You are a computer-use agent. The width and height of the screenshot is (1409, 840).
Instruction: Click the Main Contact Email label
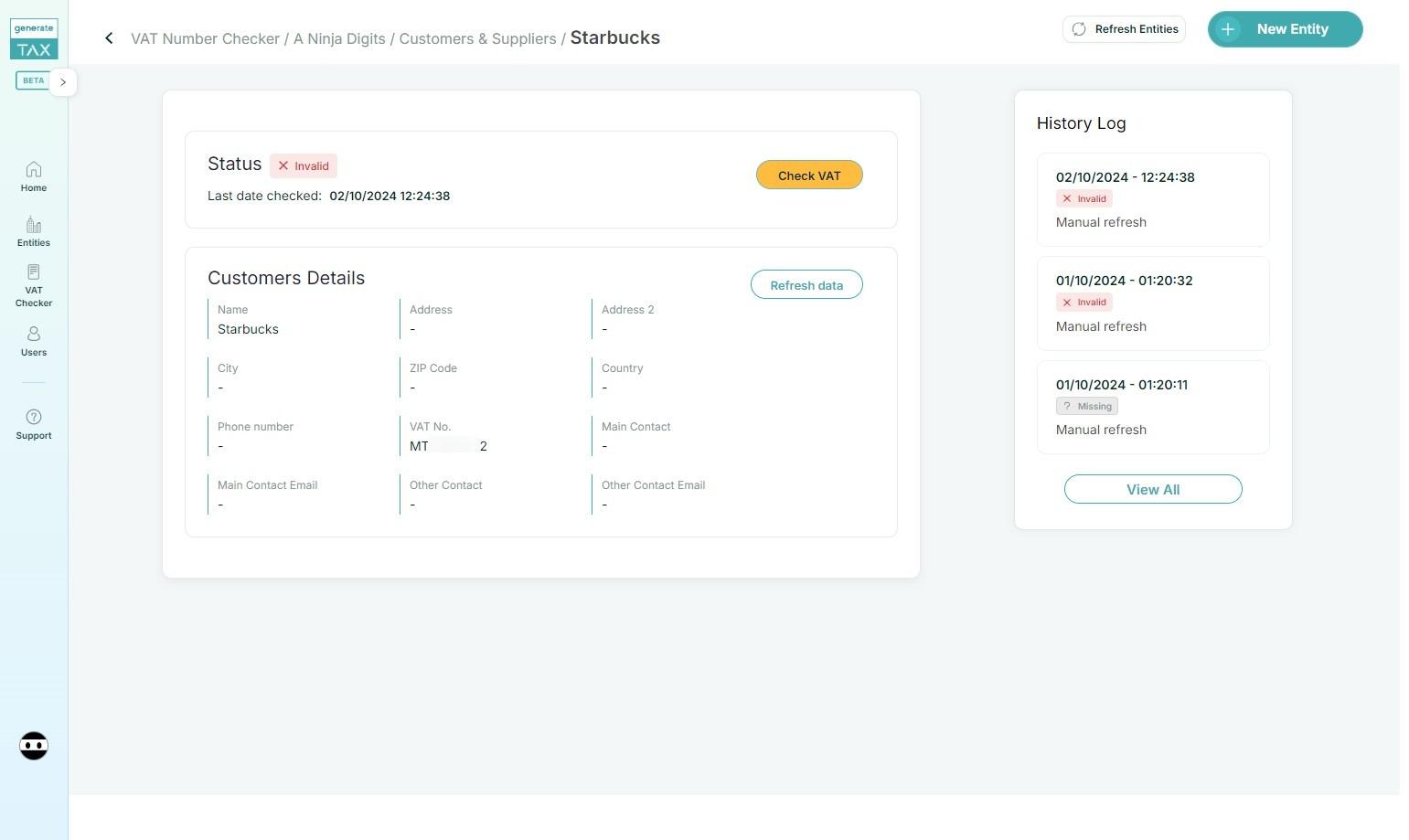(267, 485)
